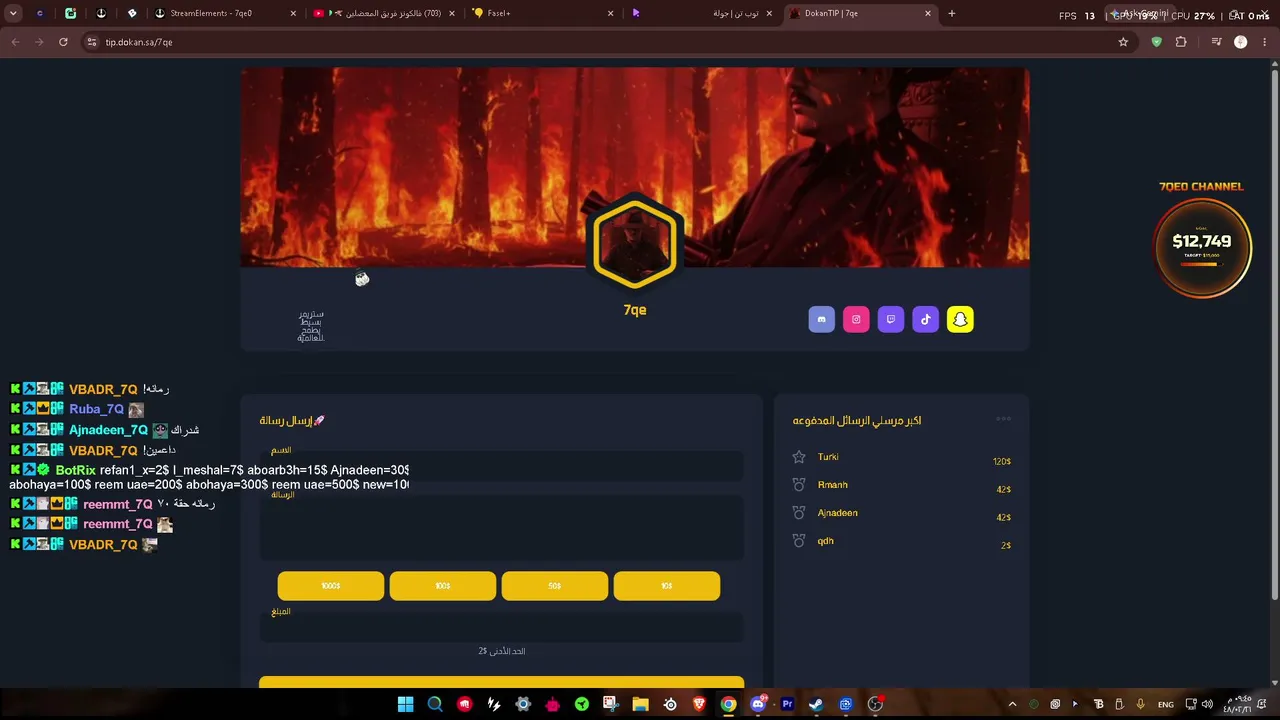Switch to the YouTube (703) tab
Screen dimensions: 1280x720
click(x=384, y=14)
